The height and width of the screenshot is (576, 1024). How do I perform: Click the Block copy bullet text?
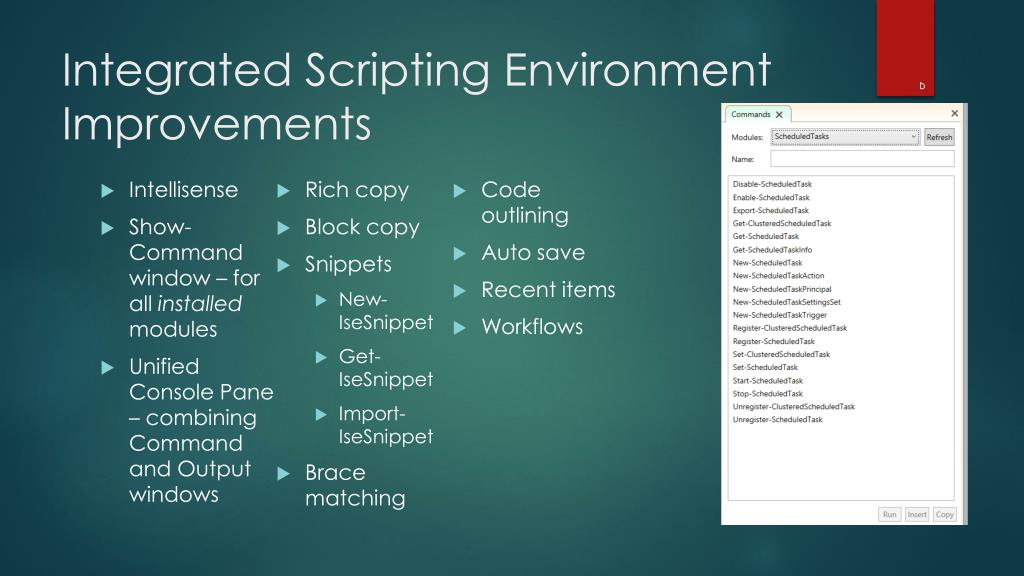[x=362, y=228]
